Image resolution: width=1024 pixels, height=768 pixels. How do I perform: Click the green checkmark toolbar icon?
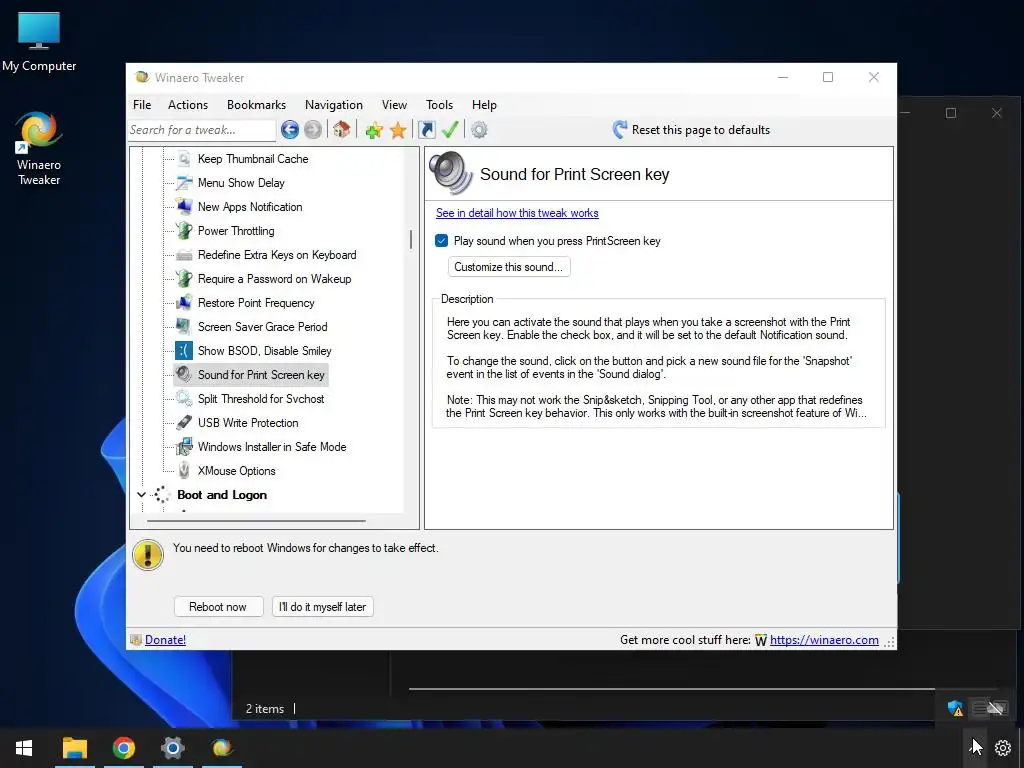[x=450, y=130]
